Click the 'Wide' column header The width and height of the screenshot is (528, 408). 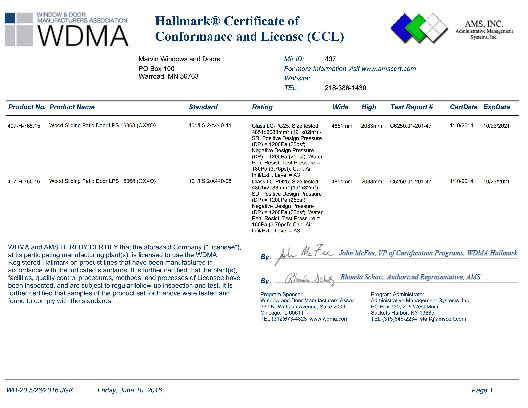(x=340, y=107)
